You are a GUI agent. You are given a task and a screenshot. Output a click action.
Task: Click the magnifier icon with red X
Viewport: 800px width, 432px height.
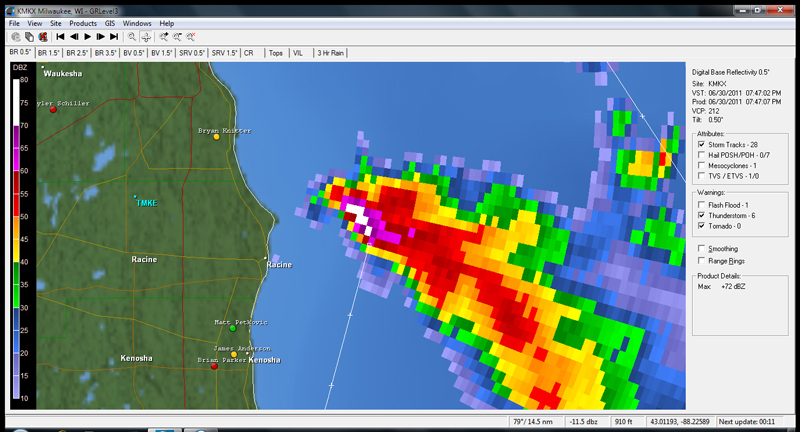point(190,37)
